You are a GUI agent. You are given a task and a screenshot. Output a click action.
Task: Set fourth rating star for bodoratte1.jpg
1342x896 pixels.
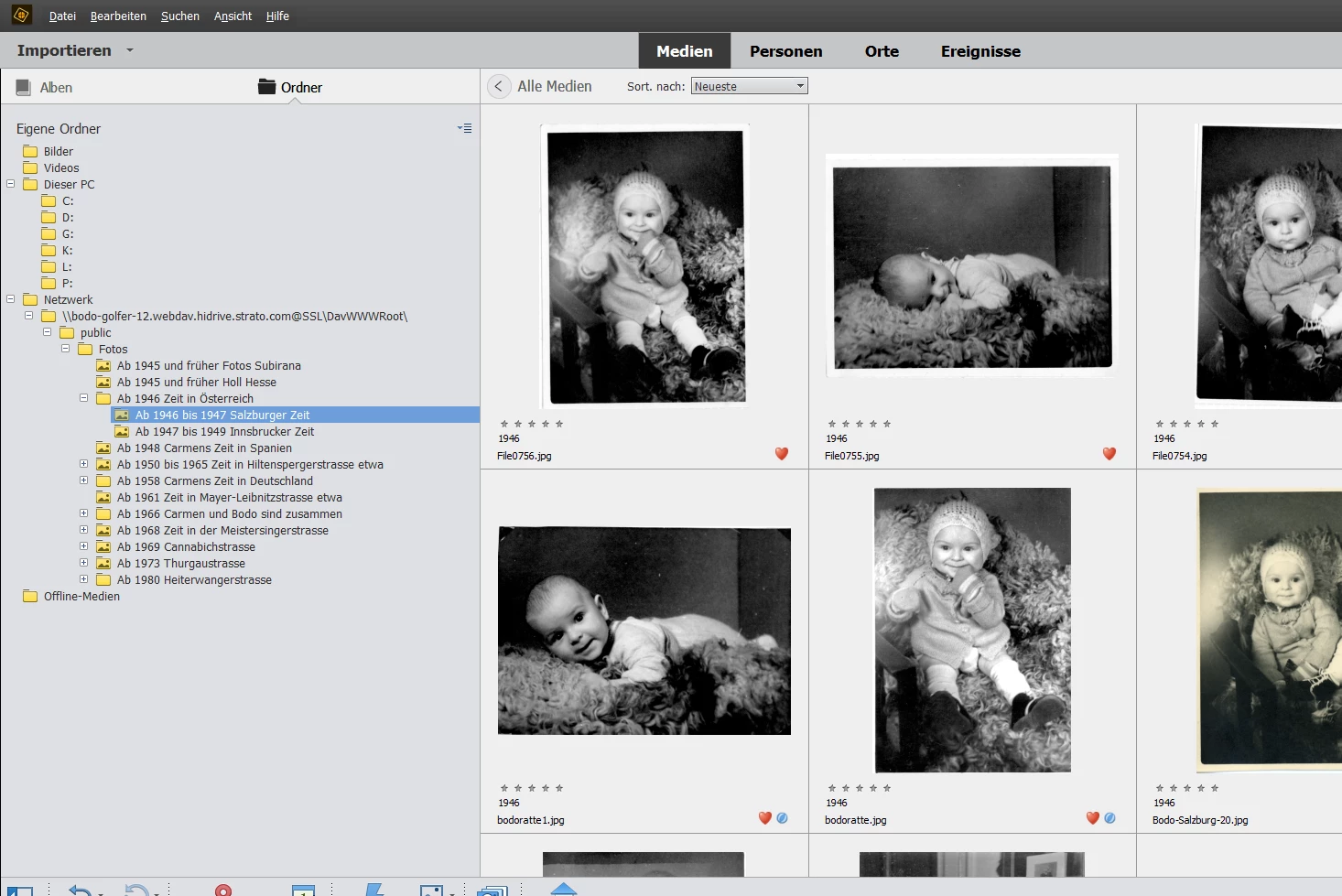pyautogui.click(x=546, y=788)
